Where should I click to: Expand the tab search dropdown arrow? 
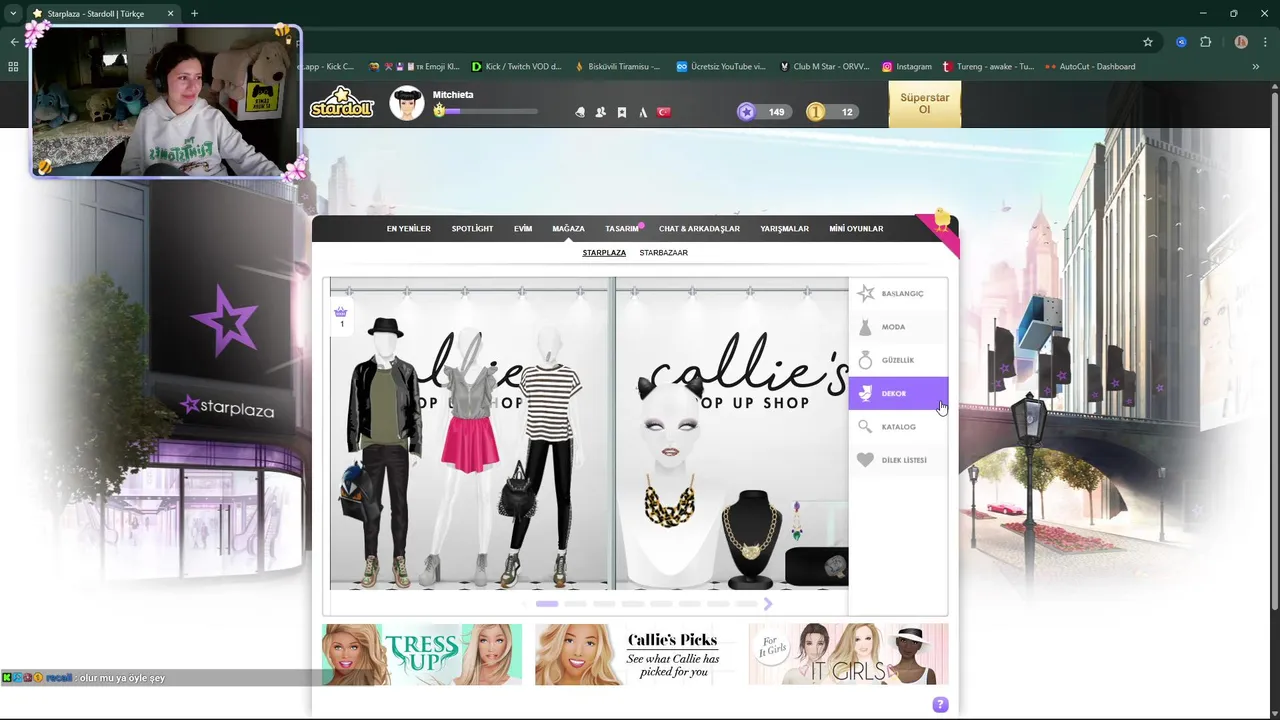point(13,14)
